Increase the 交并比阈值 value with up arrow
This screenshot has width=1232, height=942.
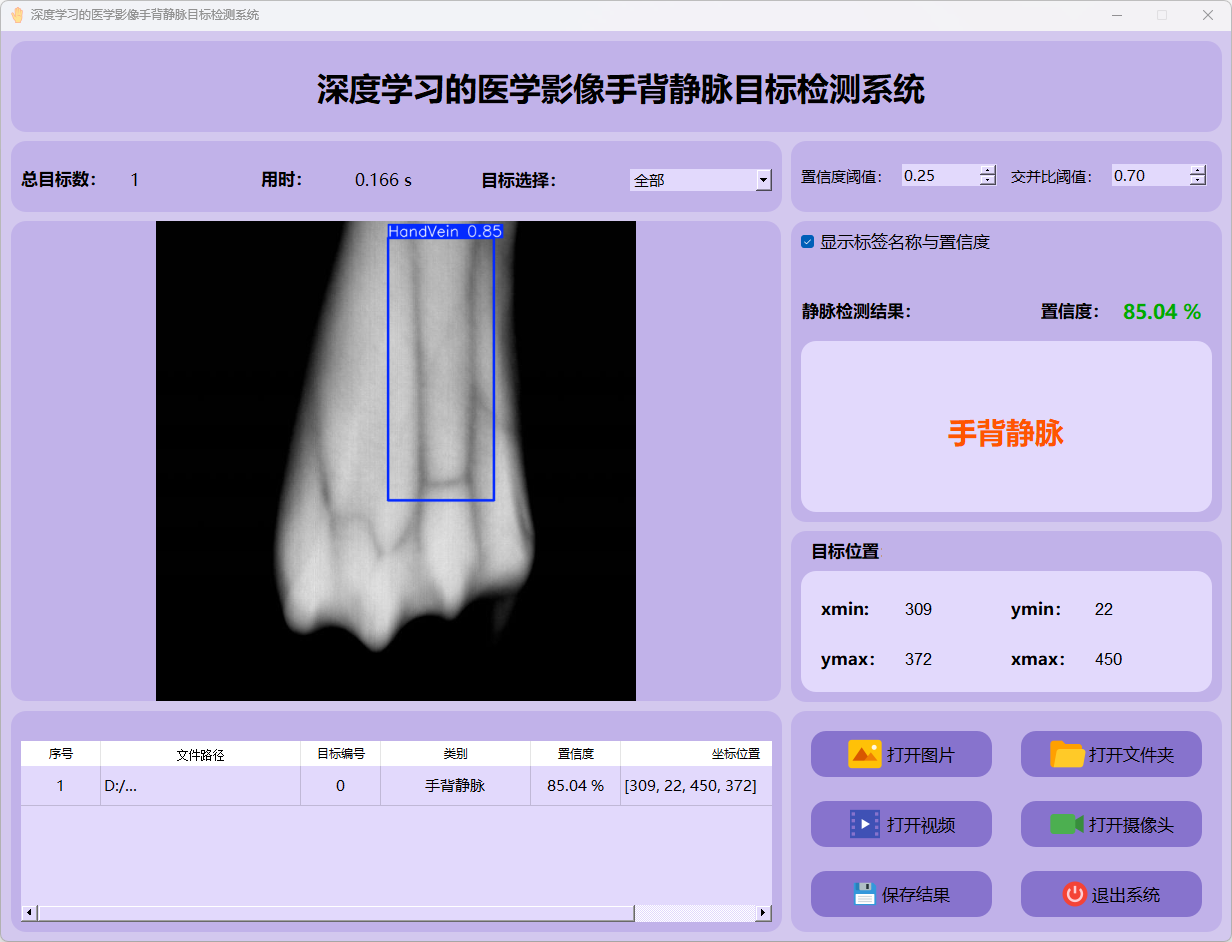point(1198,170)
